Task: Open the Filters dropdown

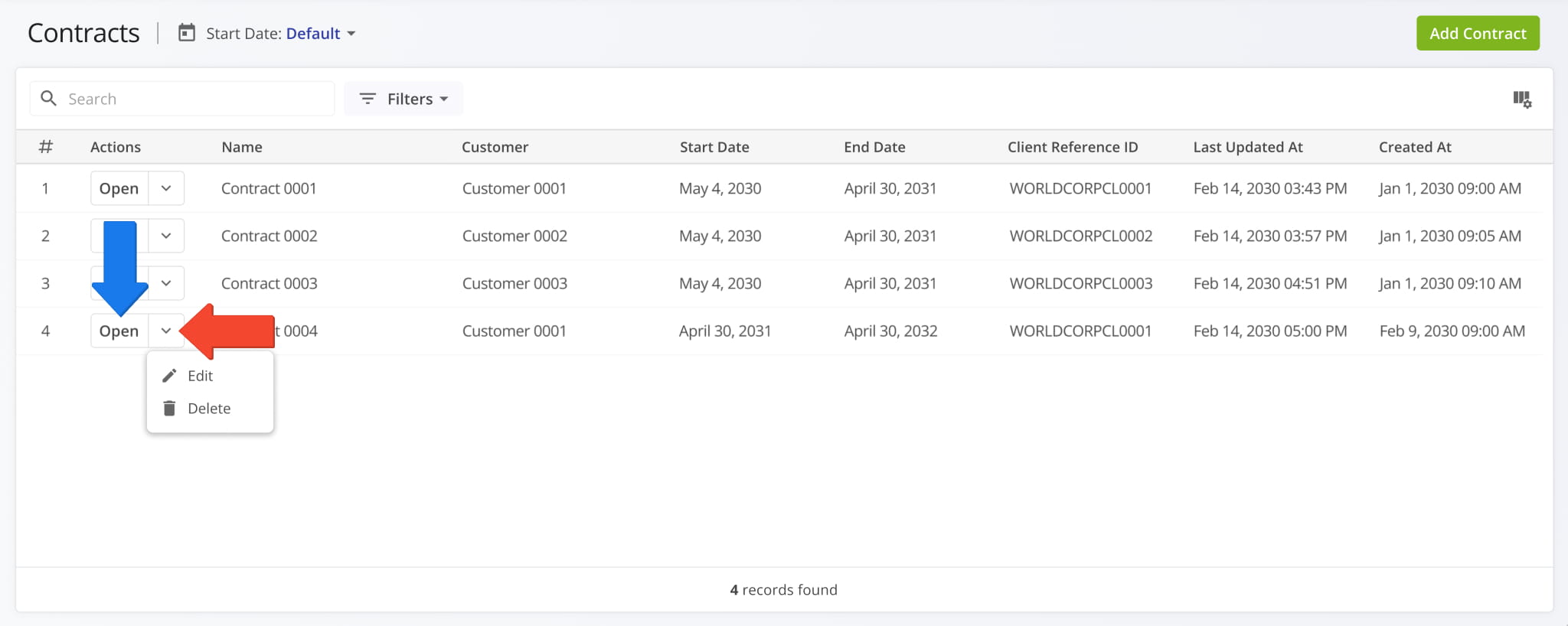Action: click(x=403, y=99)
